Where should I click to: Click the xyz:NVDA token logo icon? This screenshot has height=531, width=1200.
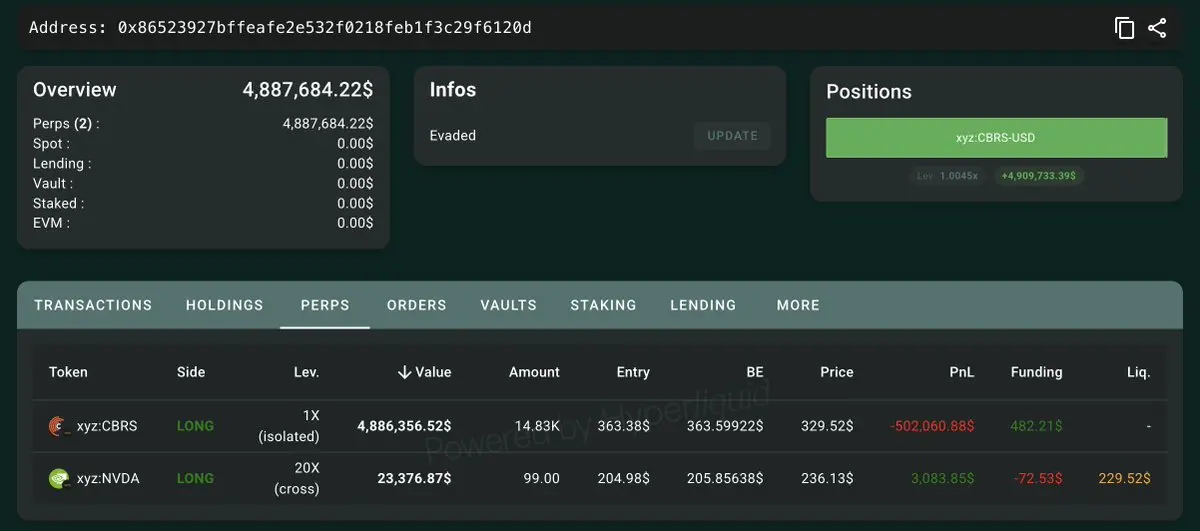[59, 479]
